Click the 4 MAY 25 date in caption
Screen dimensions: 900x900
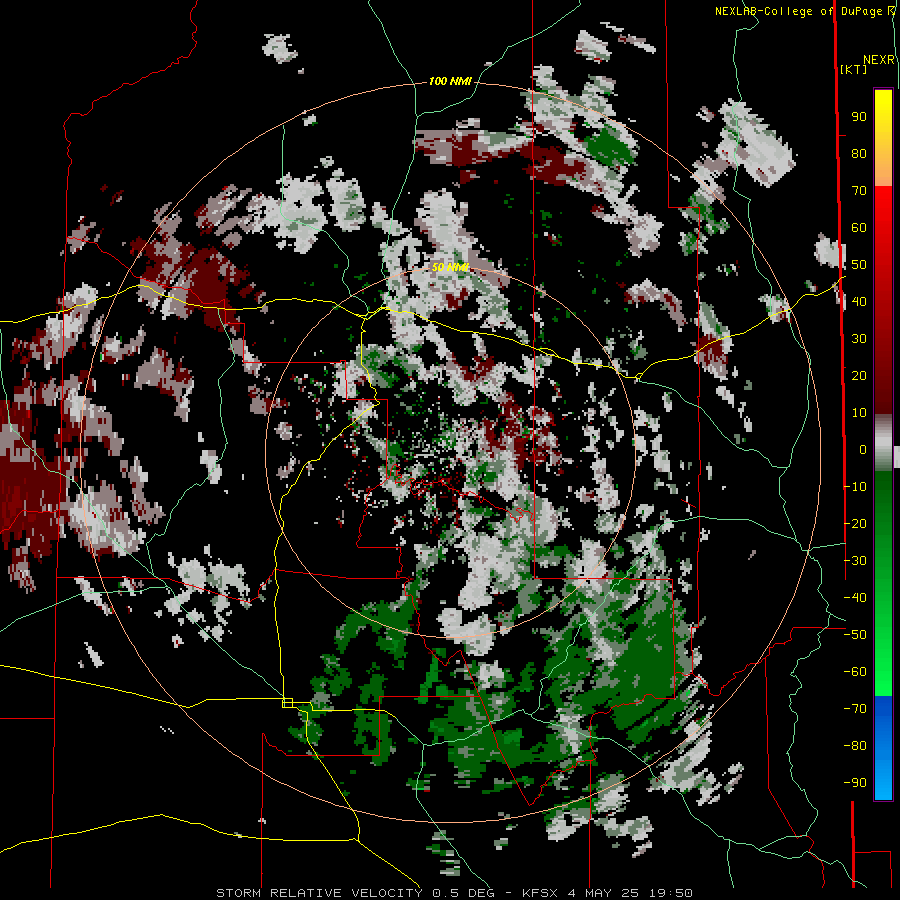point(605,893)
